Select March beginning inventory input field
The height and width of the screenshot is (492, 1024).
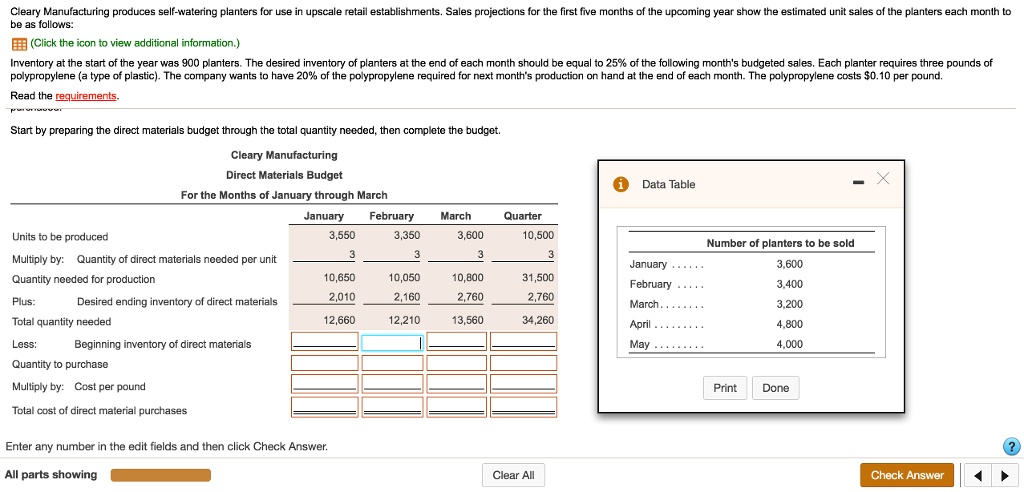pyautogui.click(x=456, y=342)
